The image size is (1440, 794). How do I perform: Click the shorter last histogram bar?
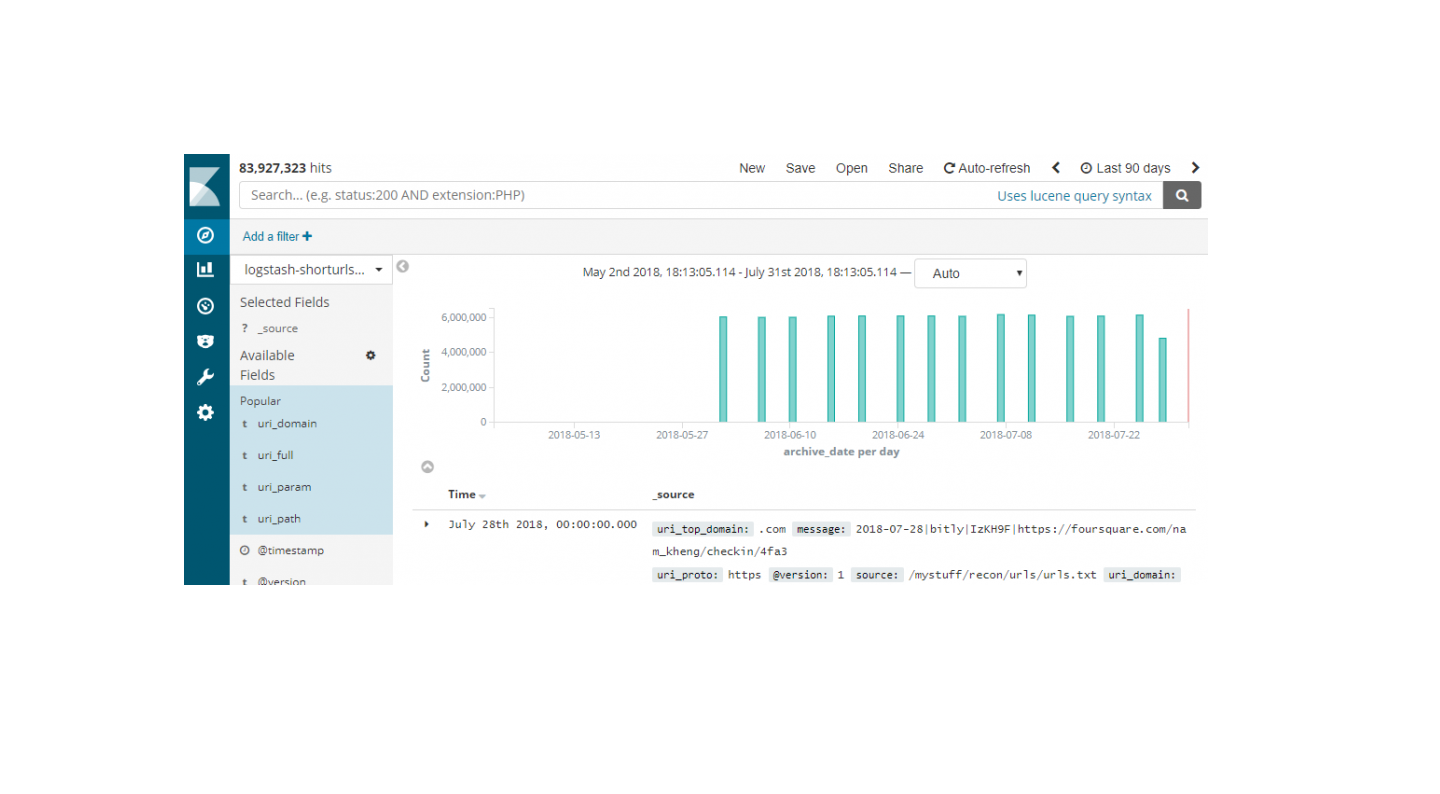point(1162,380)
